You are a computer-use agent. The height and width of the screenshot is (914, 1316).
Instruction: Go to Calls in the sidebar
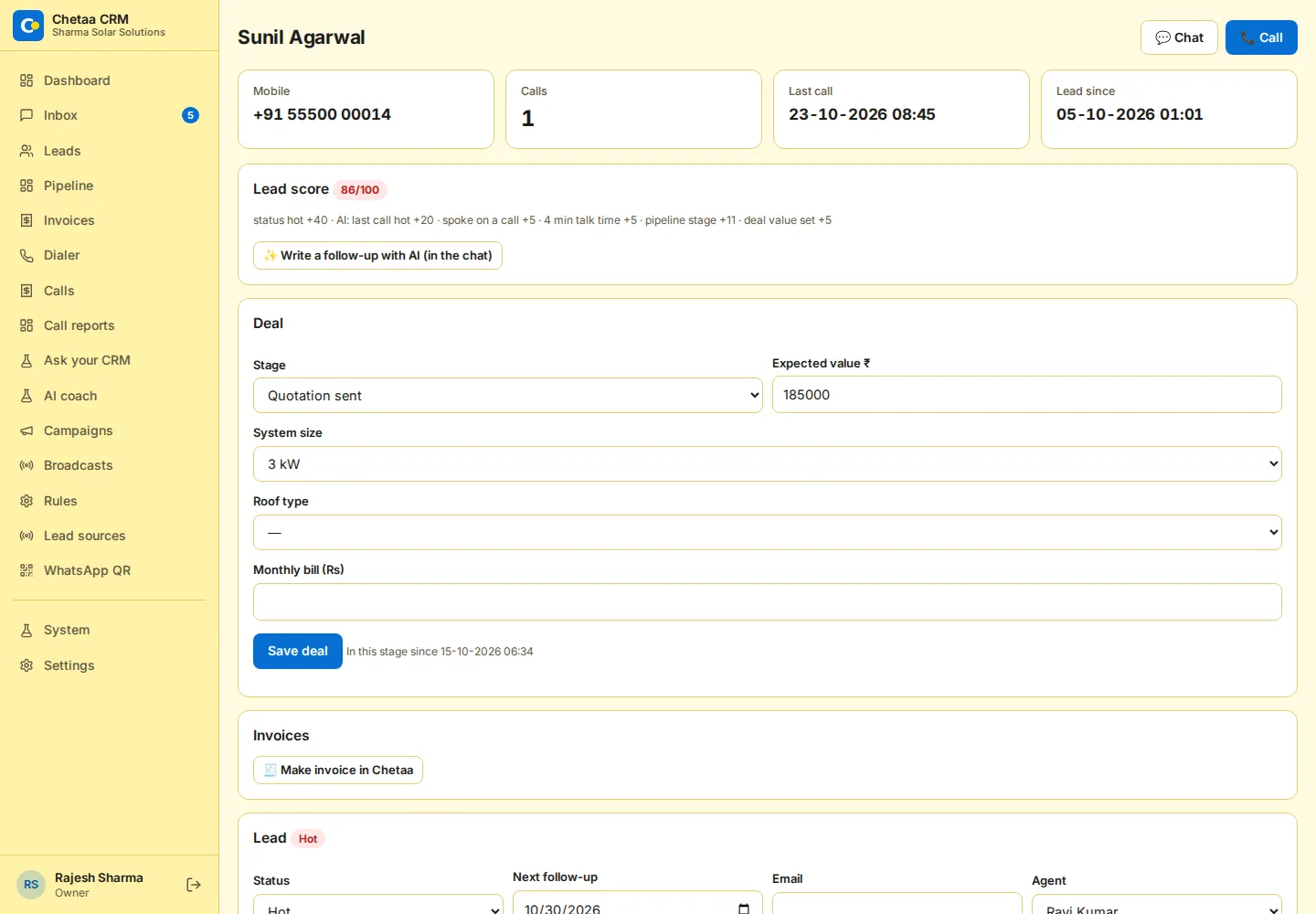click(x=110, y=291)
